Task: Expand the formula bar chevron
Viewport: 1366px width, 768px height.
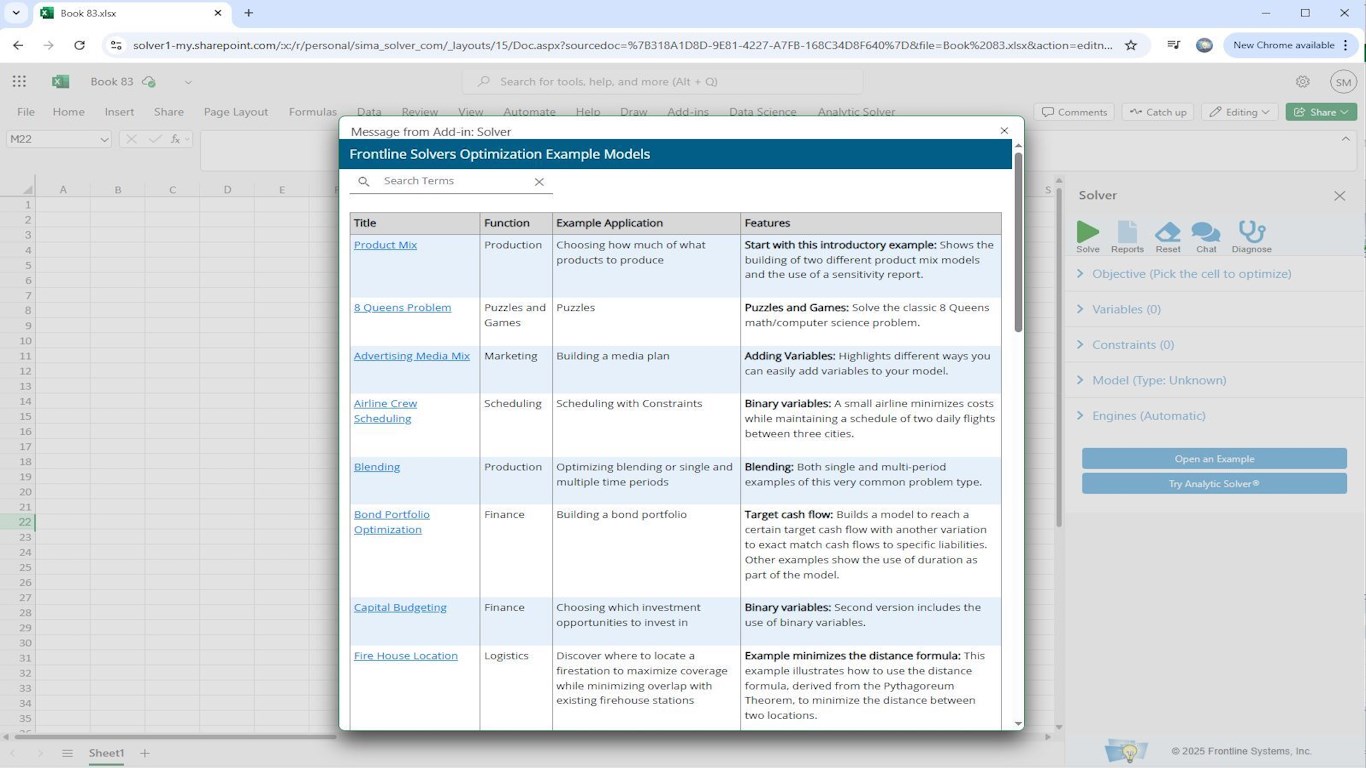Action: tap(1346, 139)
